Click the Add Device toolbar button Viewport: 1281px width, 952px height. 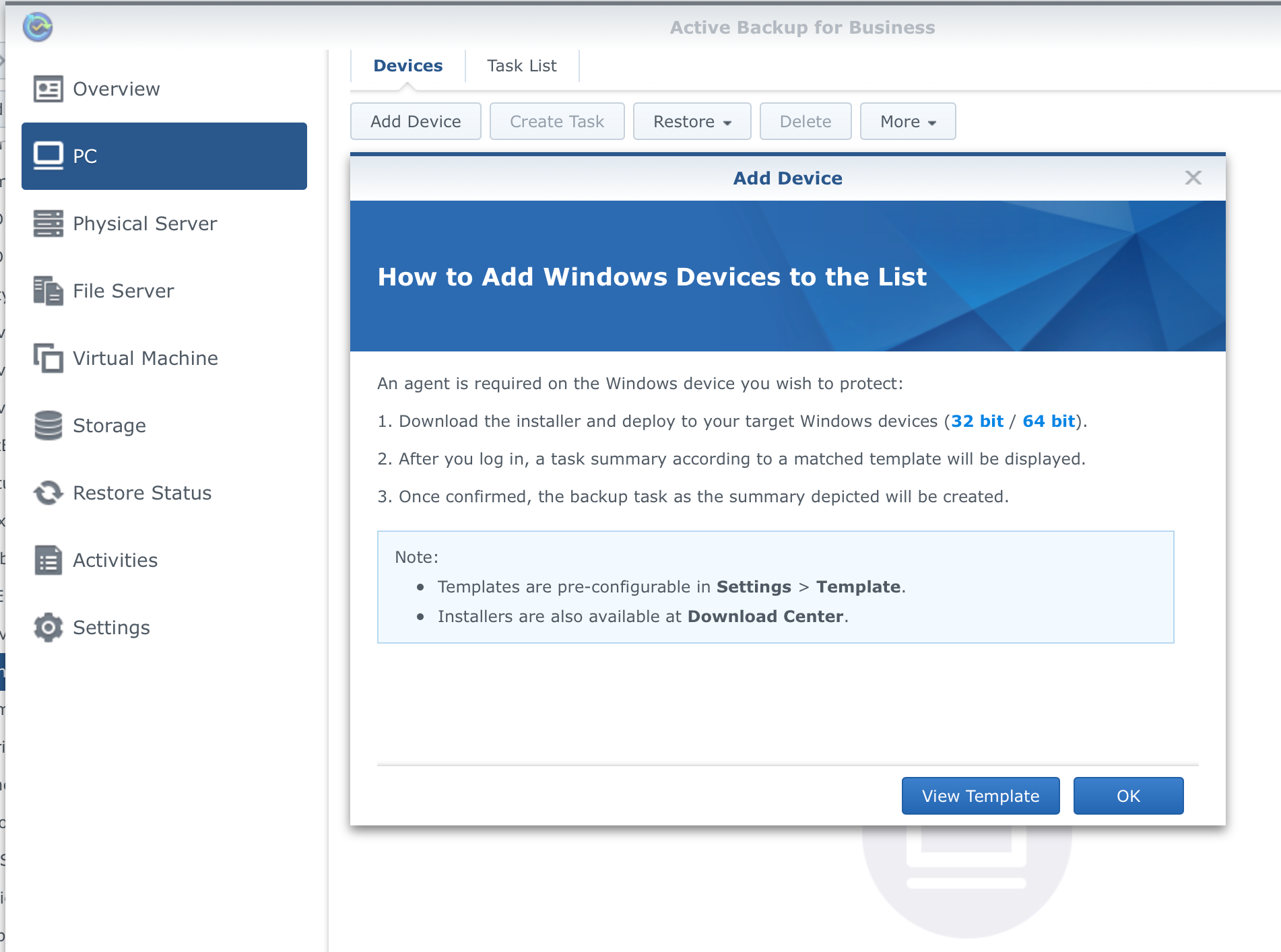coord(416,121)
